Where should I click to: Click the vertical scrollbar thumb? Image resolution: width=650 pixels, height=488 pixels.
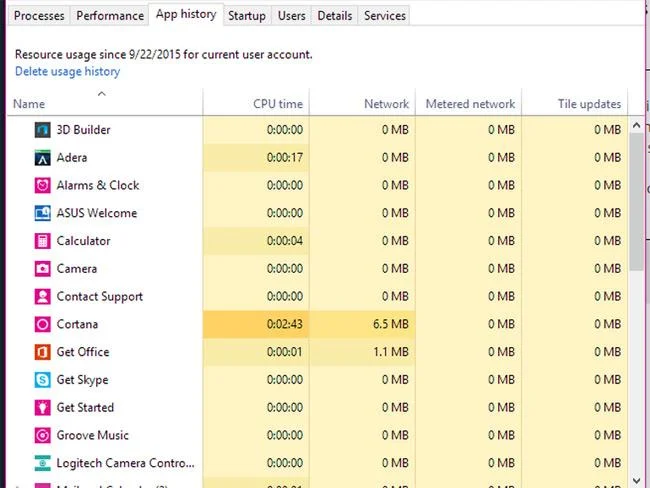pos(636,202)
